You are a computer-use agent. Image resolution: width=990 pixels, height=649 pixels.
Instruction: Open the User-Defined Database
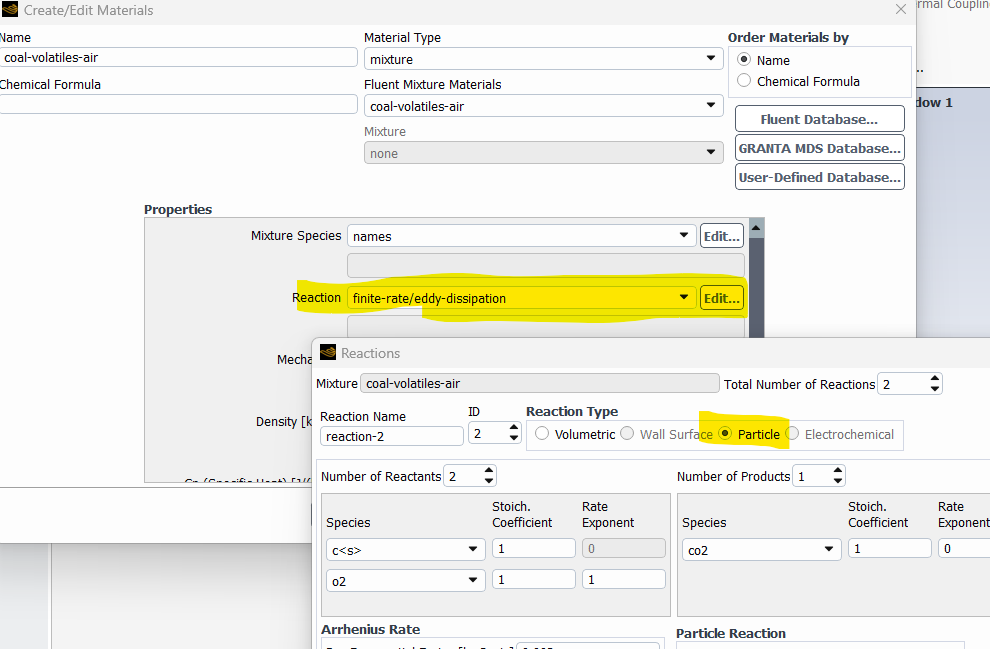pyautogui.click(x=818, y=177)
